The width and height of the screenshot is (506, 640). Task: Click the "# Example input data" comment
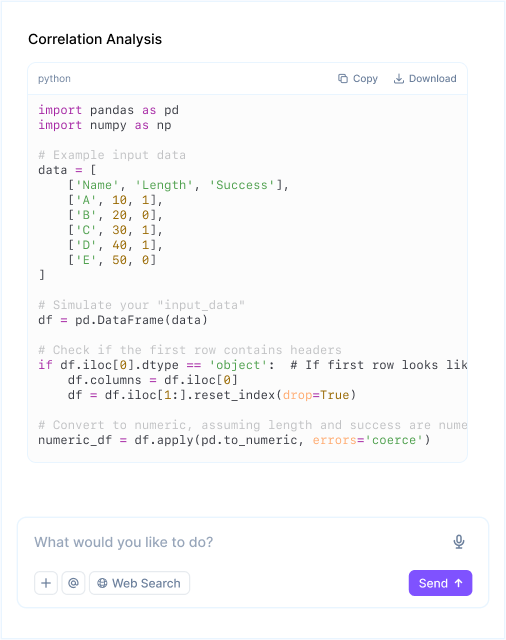coord(112,155)
